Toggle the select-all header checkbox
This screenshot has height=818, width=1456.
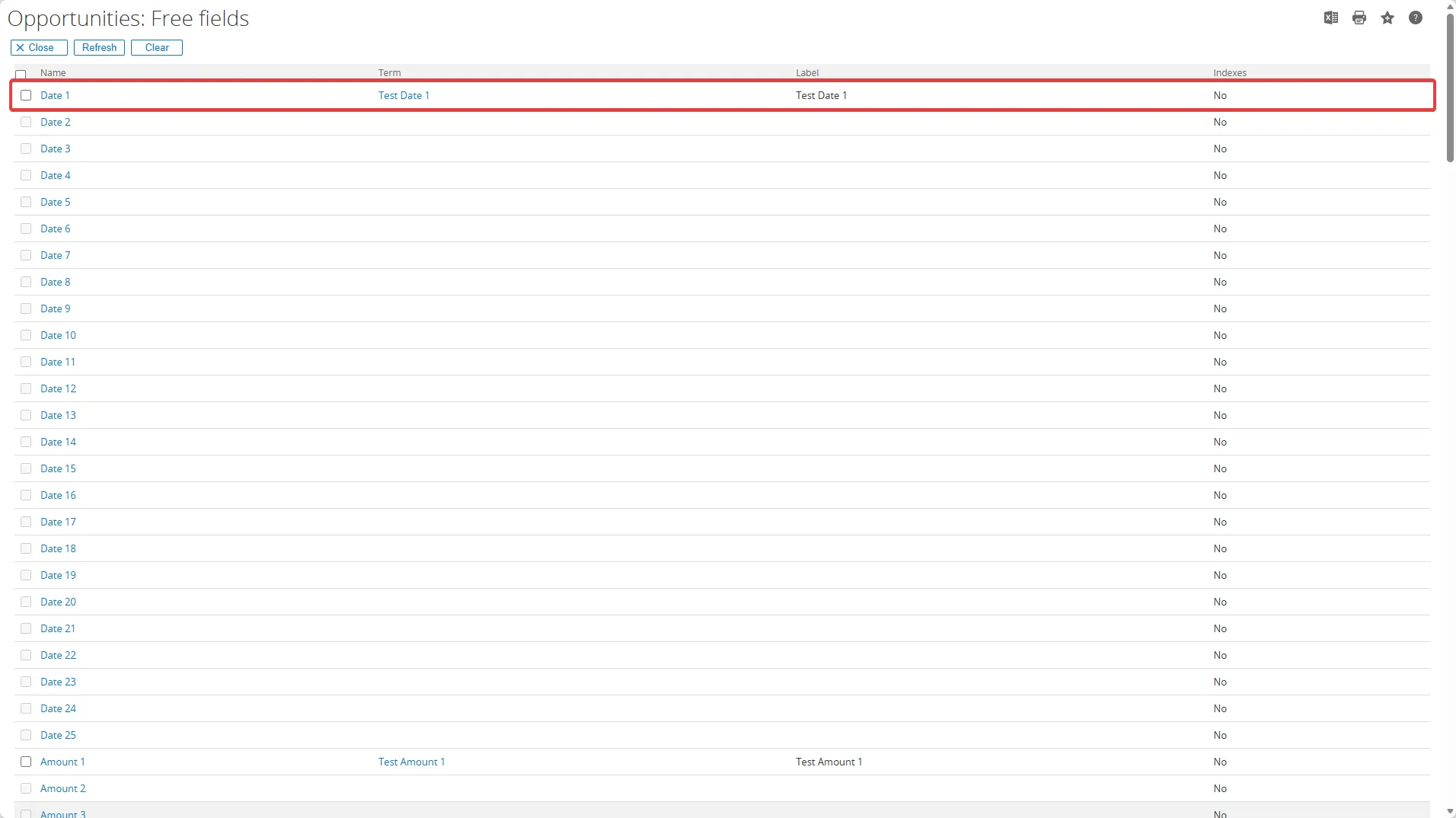21,75
